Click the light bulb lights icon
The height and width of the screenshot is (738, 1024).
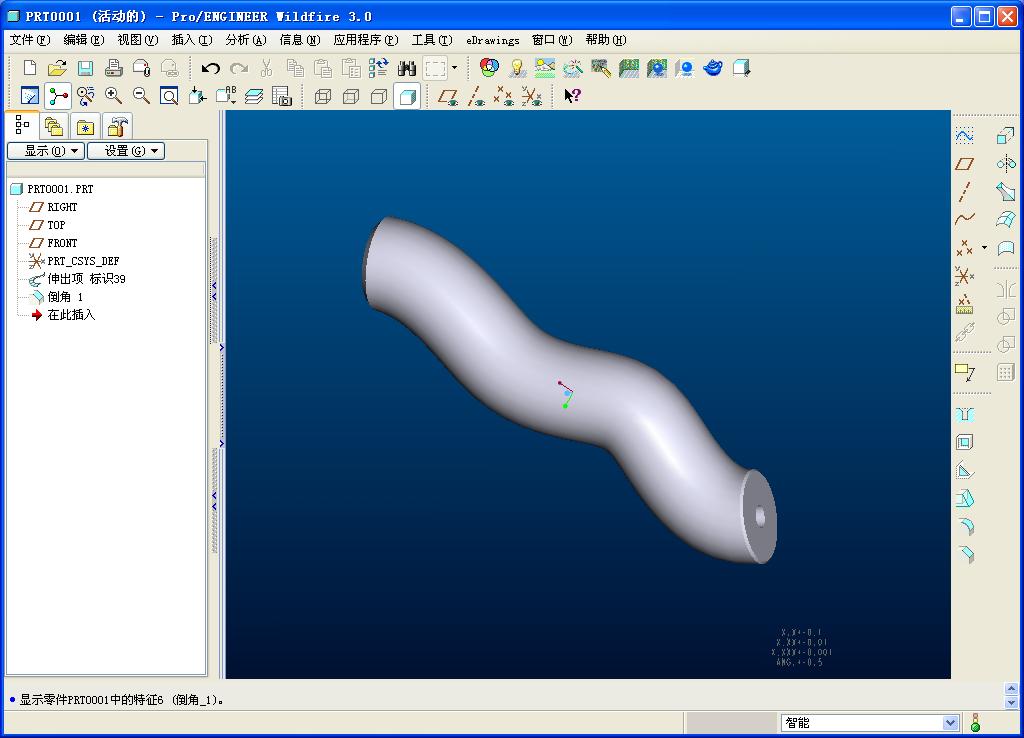click(517, 67)
